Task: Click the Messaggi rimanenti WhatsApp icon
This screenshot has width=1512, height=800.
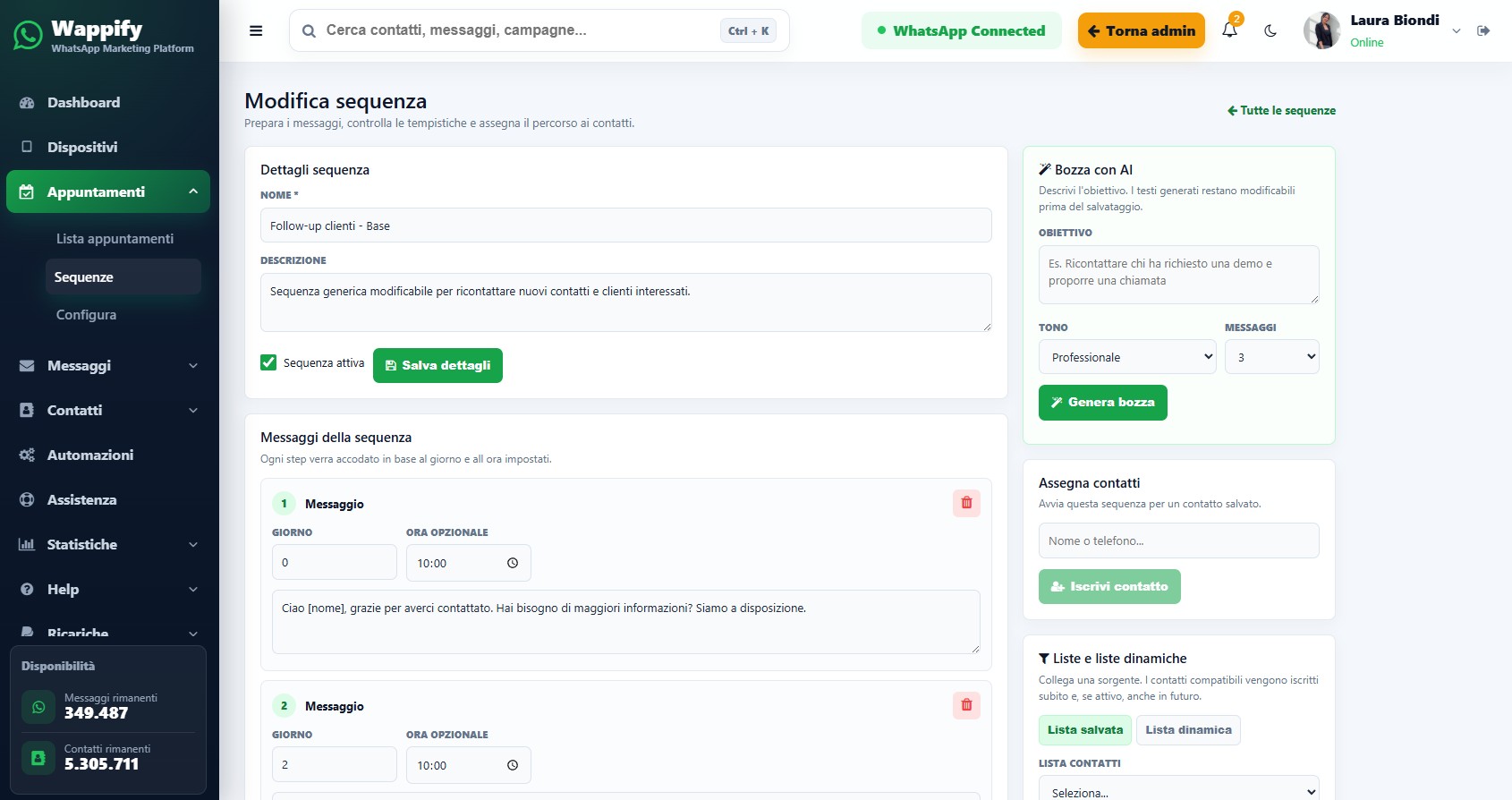Action: coord(38,707)
